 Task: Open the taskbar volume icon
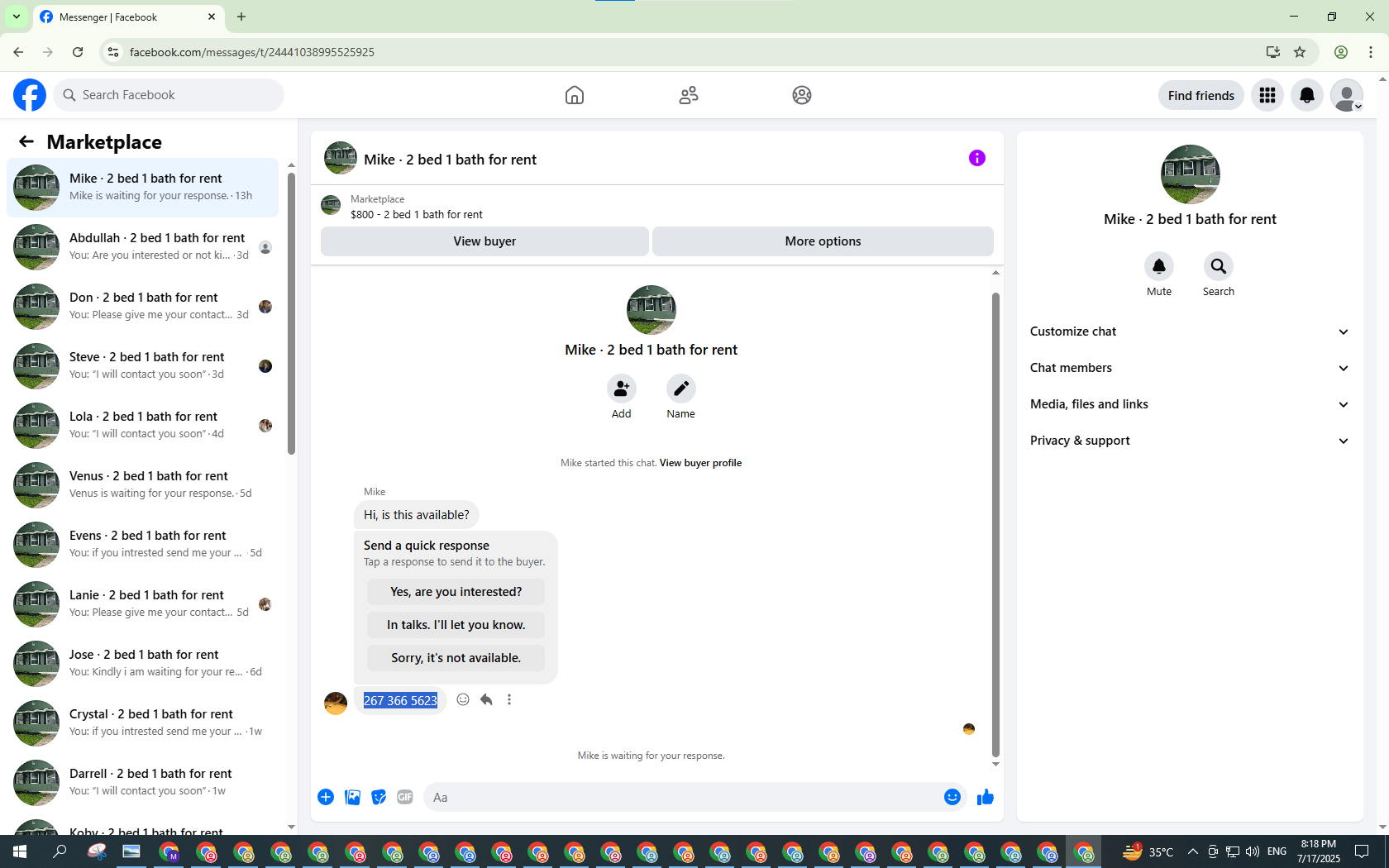pos(1253,851)
